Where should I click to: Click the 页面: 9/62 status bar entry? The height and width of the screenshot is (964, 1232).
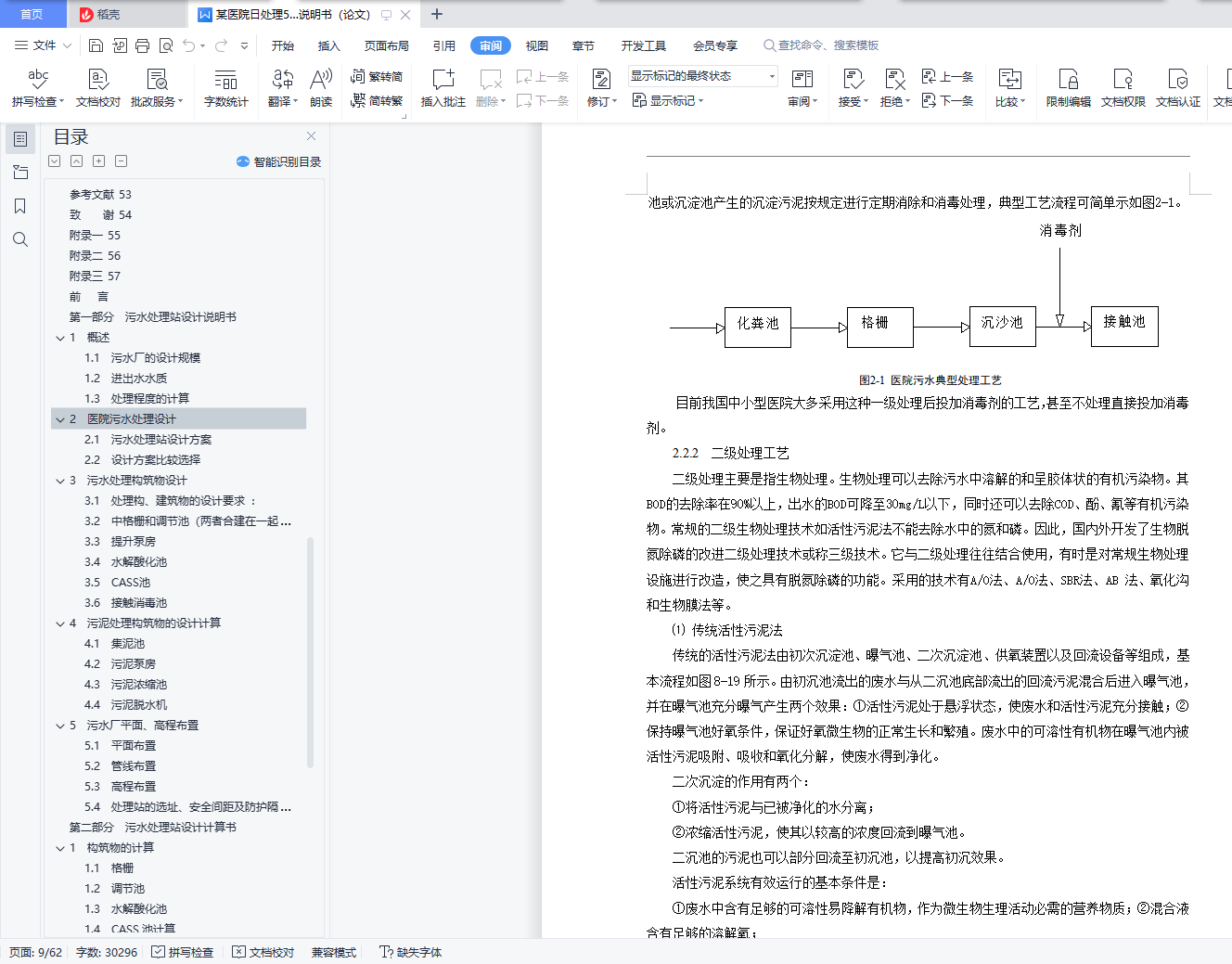[x=36, y=952]
